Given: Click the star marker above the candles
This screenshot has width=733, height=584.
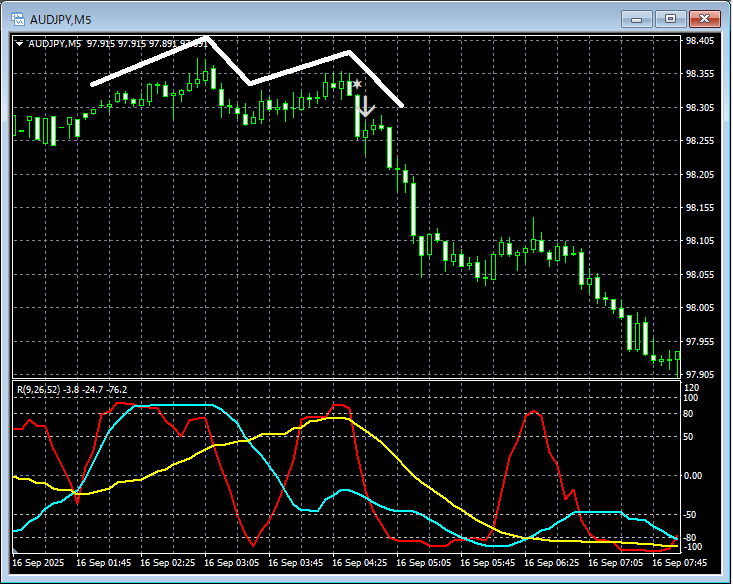Looking at the screenshot, I should pyautogui.click(x=356, y=86).
